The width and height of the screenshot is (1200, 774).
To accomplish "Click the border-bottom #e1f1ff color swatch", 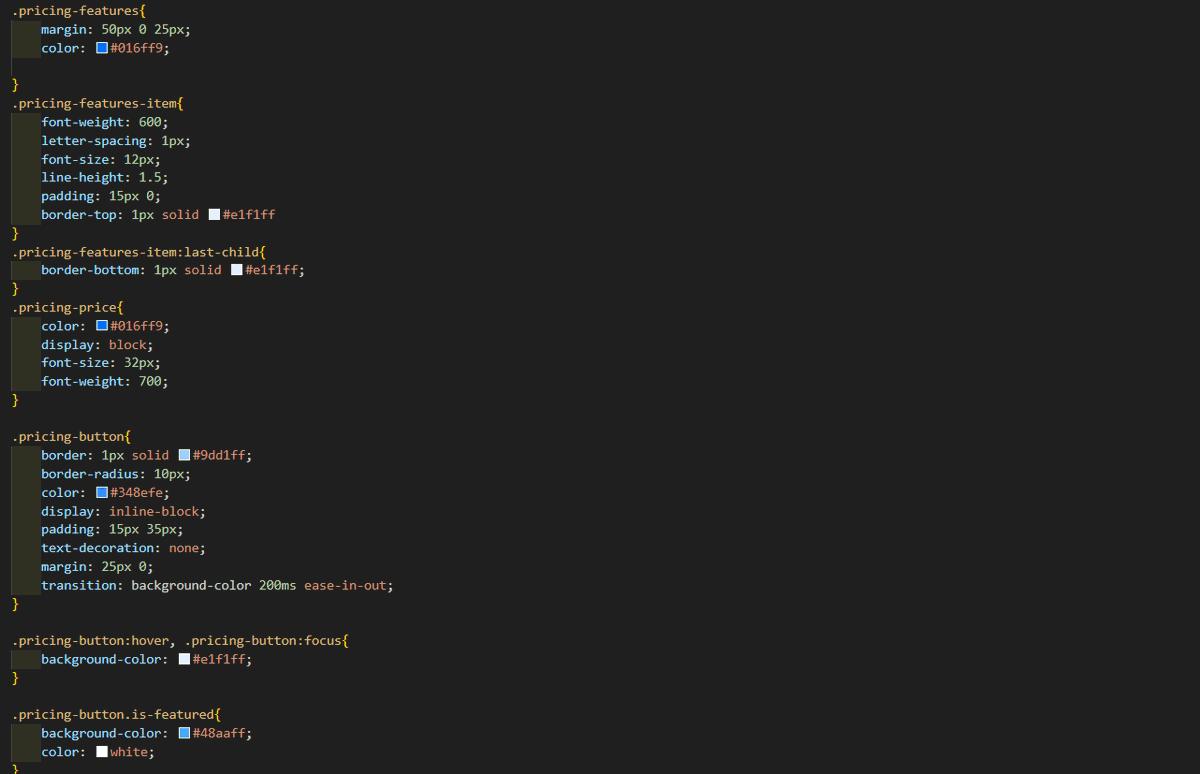I will pyautogui.click(x=236, y=270).
